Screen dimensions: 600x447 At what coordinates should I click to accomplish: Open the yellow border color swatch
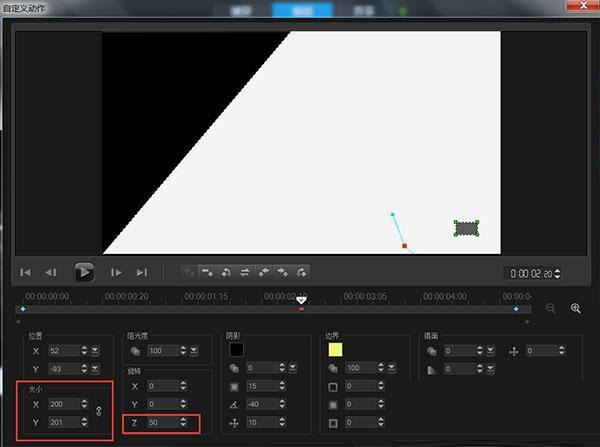[335, 349]
